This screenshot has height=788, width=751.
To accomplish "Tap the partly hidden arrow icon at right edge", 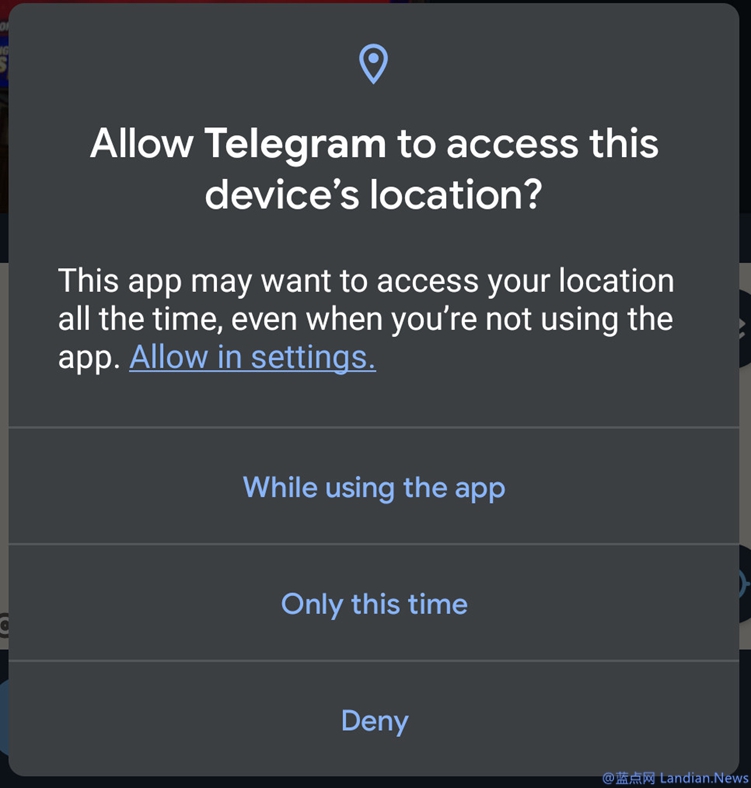I will point(743,328).
